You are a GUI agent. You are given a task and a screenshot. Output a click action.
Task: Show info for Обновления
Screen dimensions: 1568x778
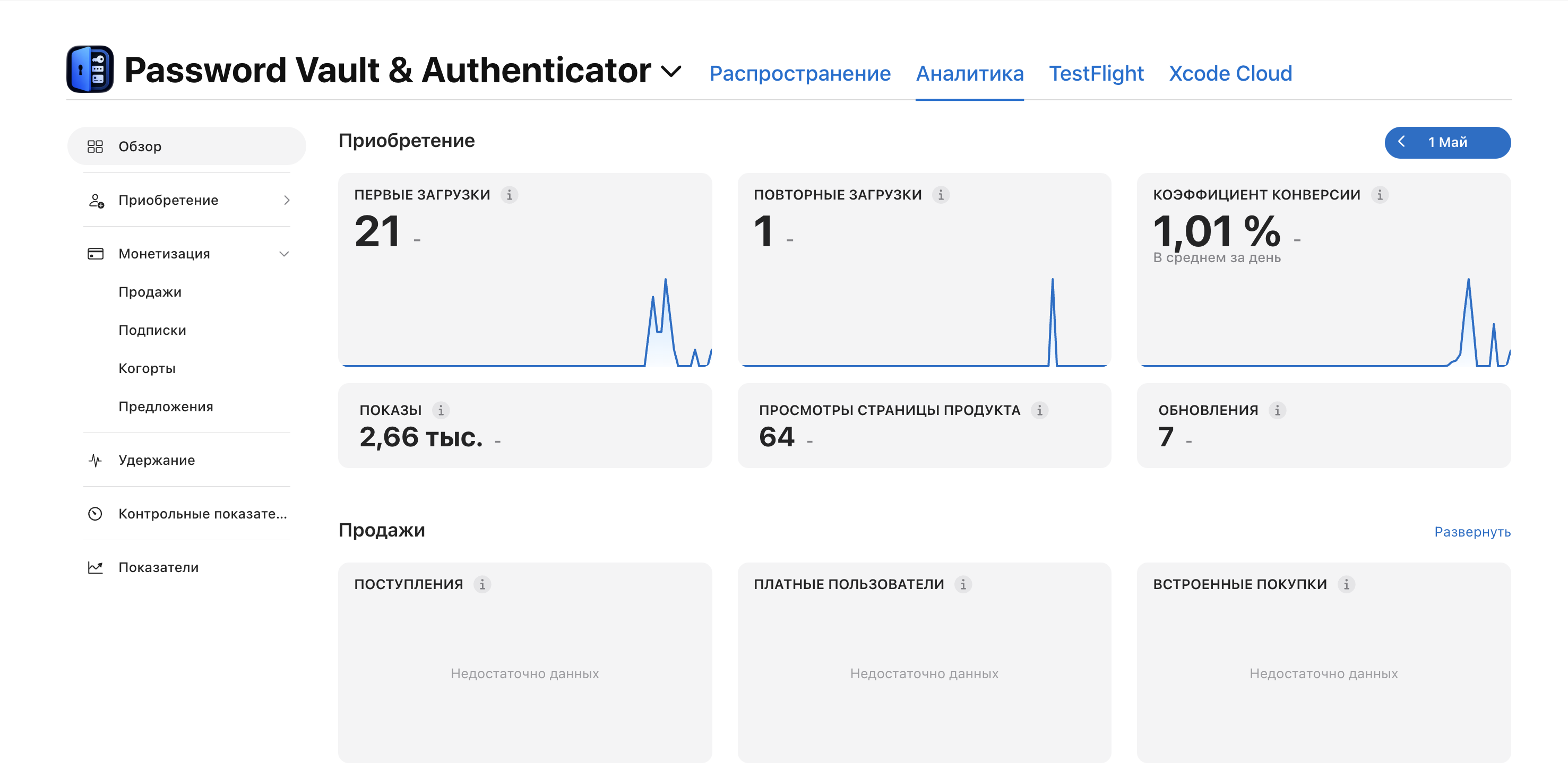(x=1277, y=410)
